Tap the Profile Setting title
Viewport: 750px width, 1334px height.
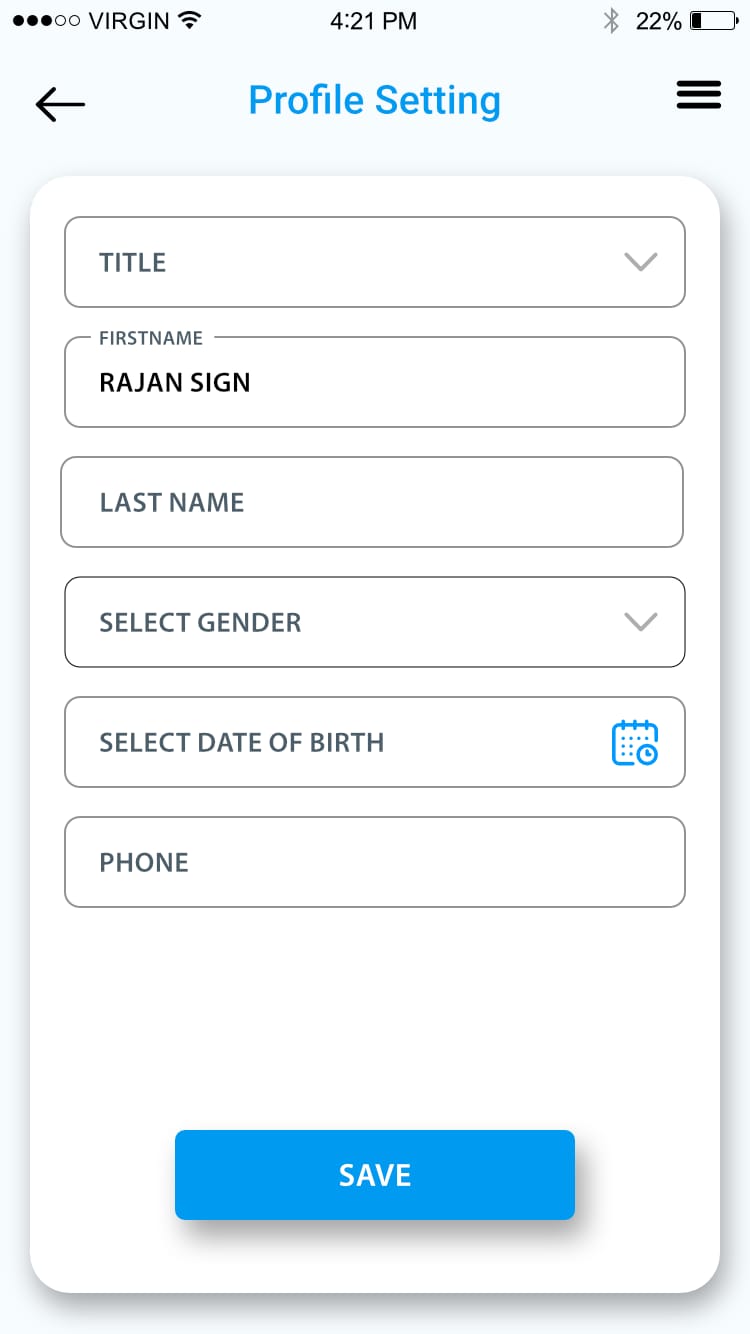pyautogui.click(x=374, y=99)
